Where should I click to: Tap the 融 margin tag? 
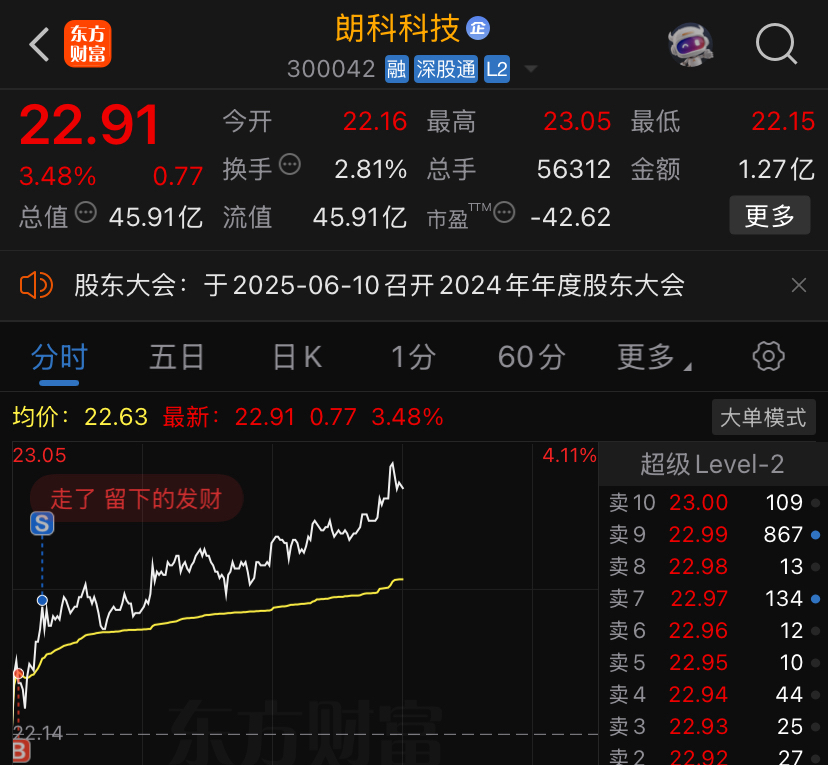(397, 69)
